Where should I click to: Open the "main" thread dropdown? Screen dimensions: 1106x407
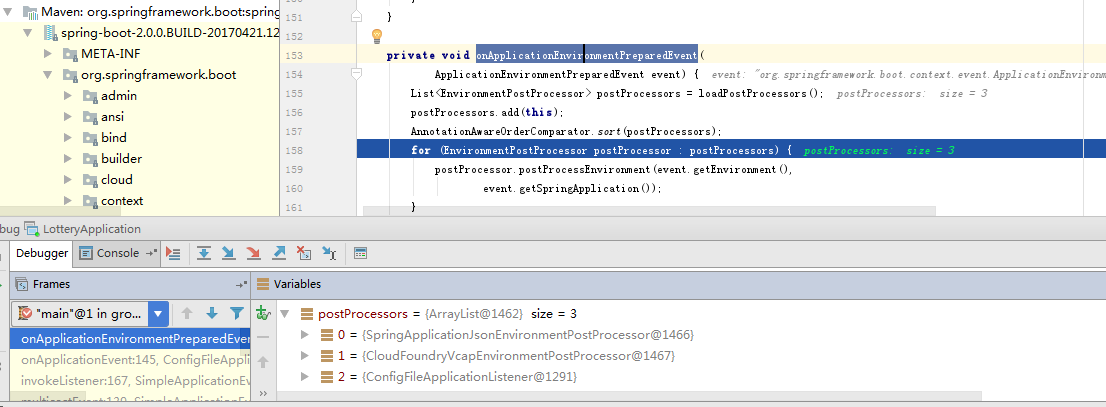(x=159, y=314)
